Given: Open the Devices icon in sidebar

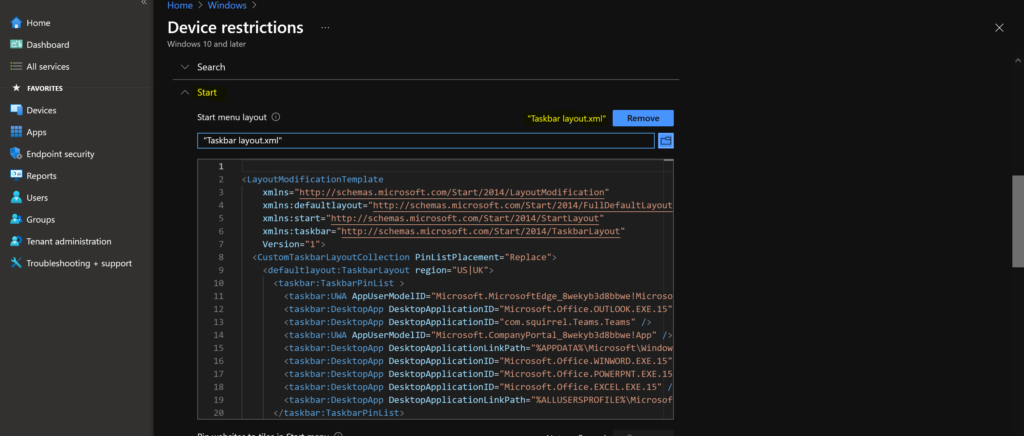Looking at the screenshot, I should (16, 110).
